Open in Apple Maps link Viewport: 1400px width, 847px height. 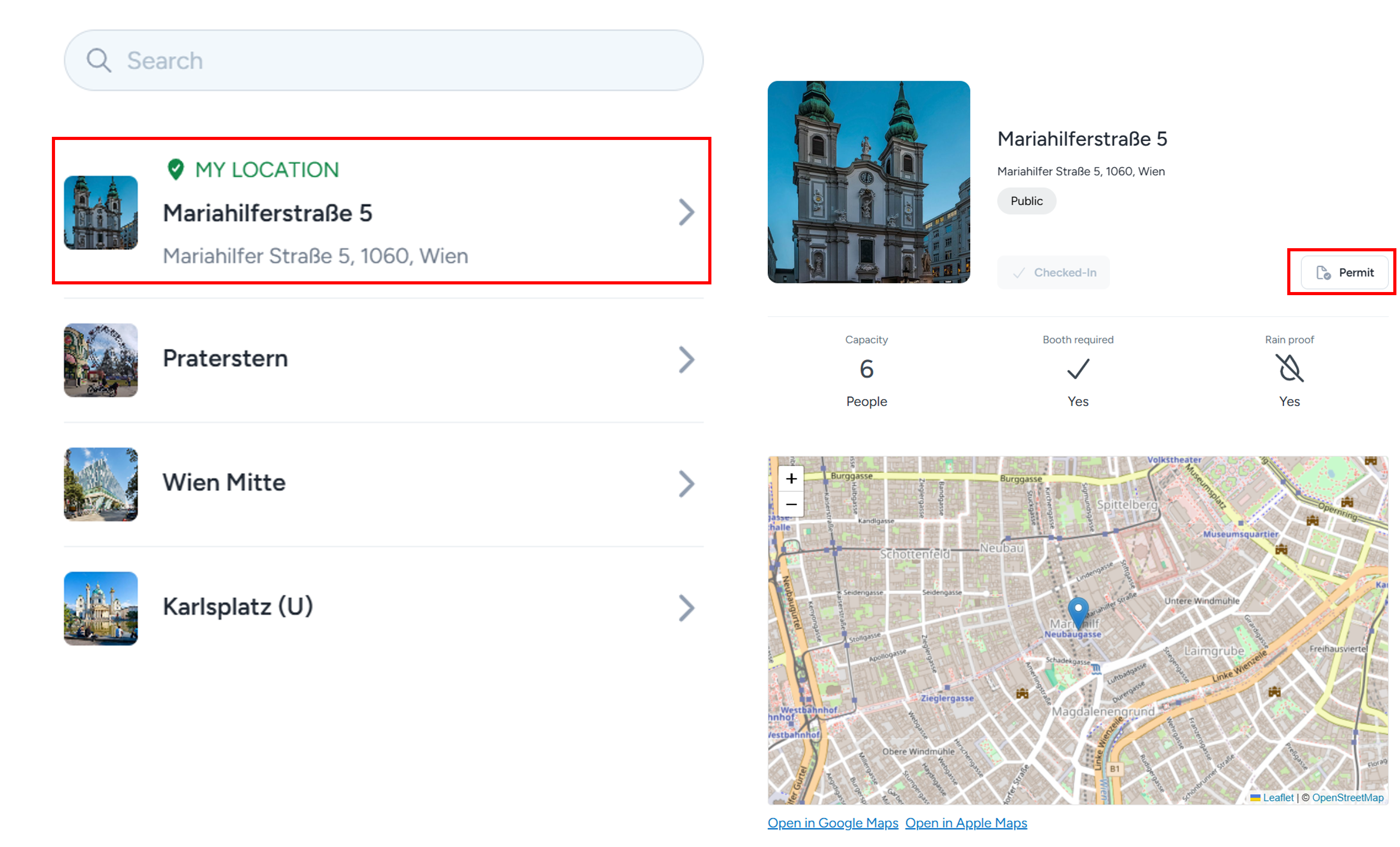click(966, 822)
